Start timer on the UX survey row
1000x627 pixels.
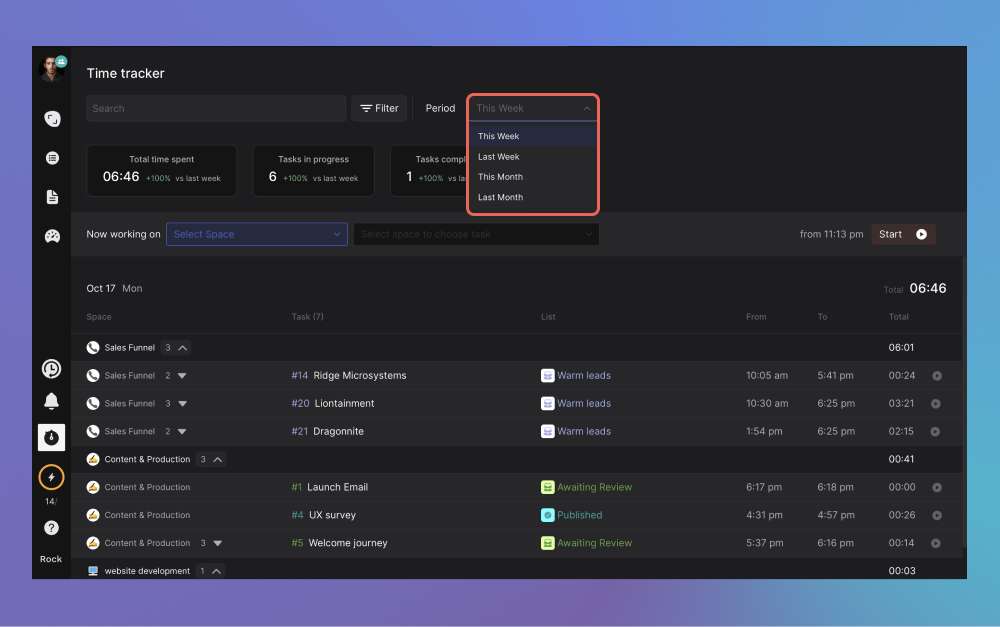(x=937, y=516)
